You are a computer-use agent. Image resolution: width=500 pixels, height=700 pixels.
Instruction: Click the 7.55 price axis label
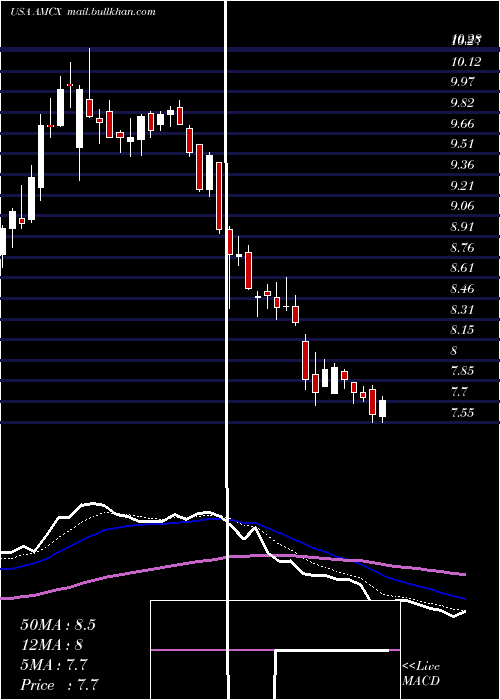pos(462,412)
